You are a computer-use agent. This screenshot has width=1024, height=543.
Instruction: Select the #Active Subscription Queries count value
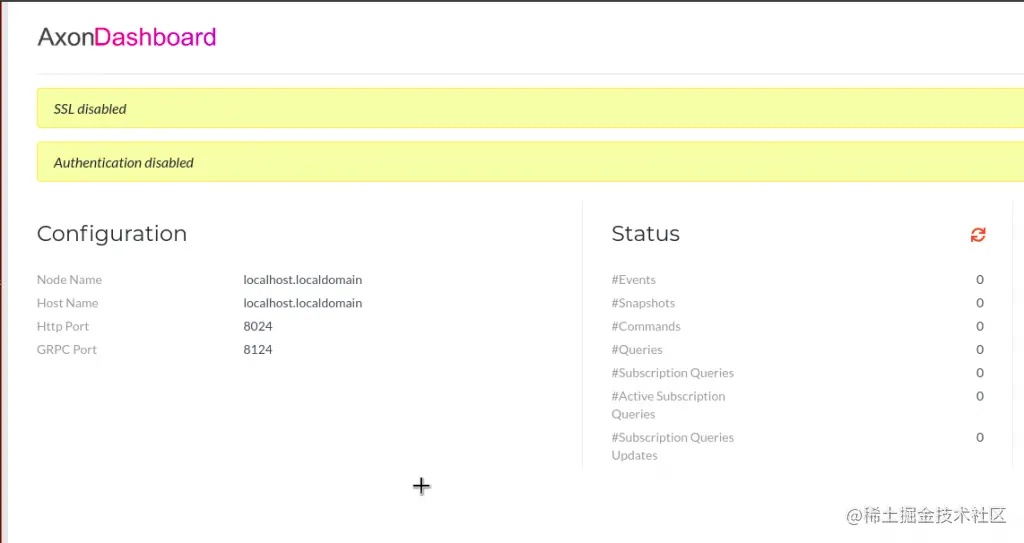(980, 396)
